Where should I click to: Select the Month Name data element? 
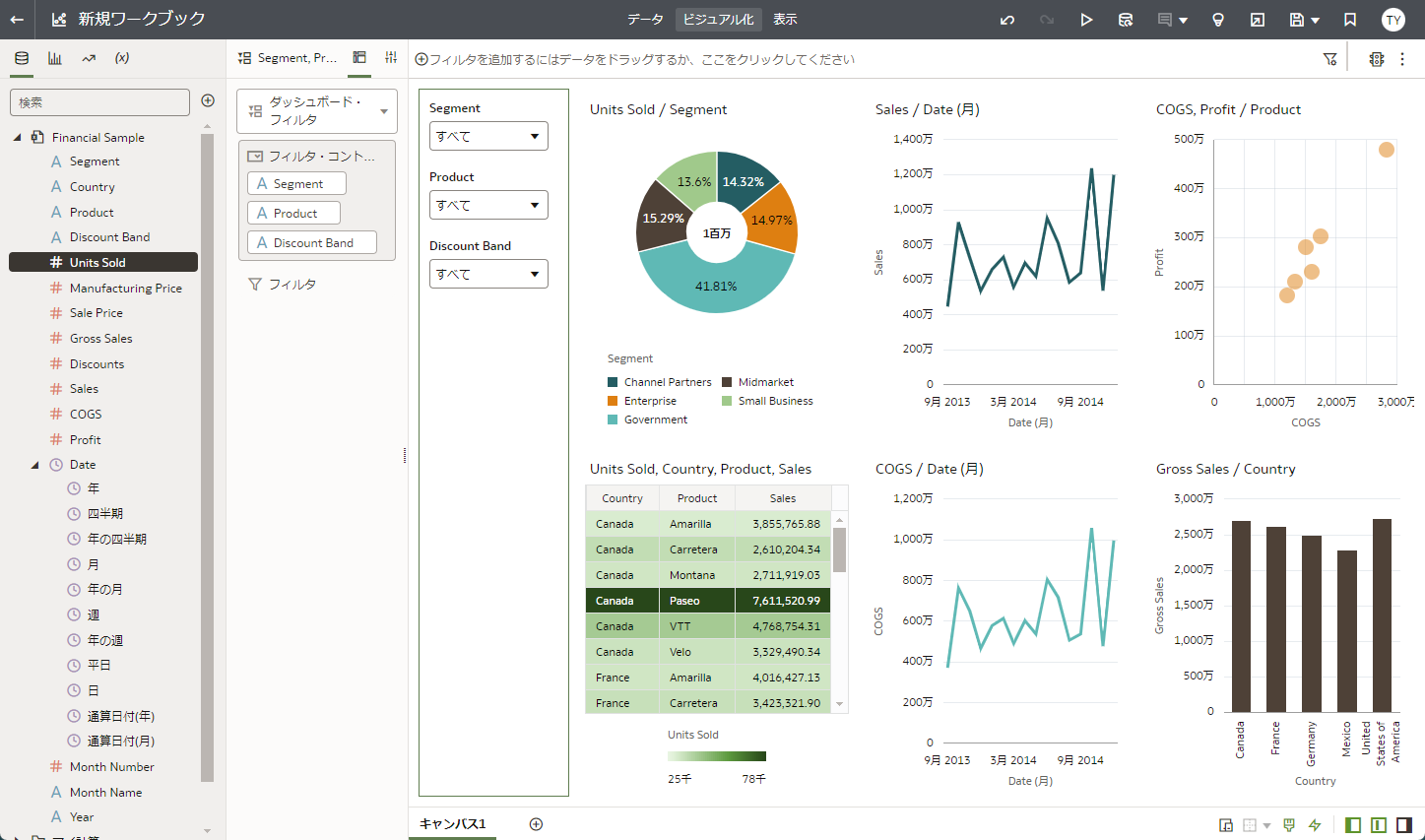click(105, 792)
